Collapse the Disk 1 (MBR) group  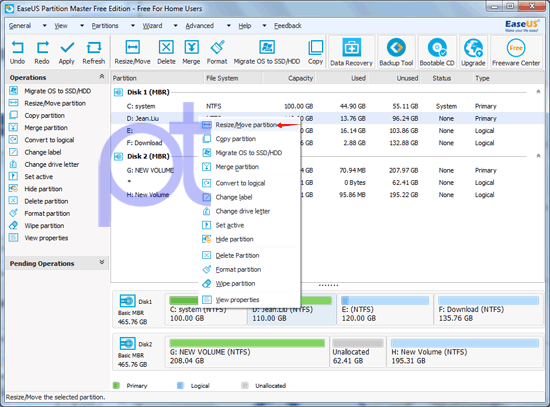[538, 92]
